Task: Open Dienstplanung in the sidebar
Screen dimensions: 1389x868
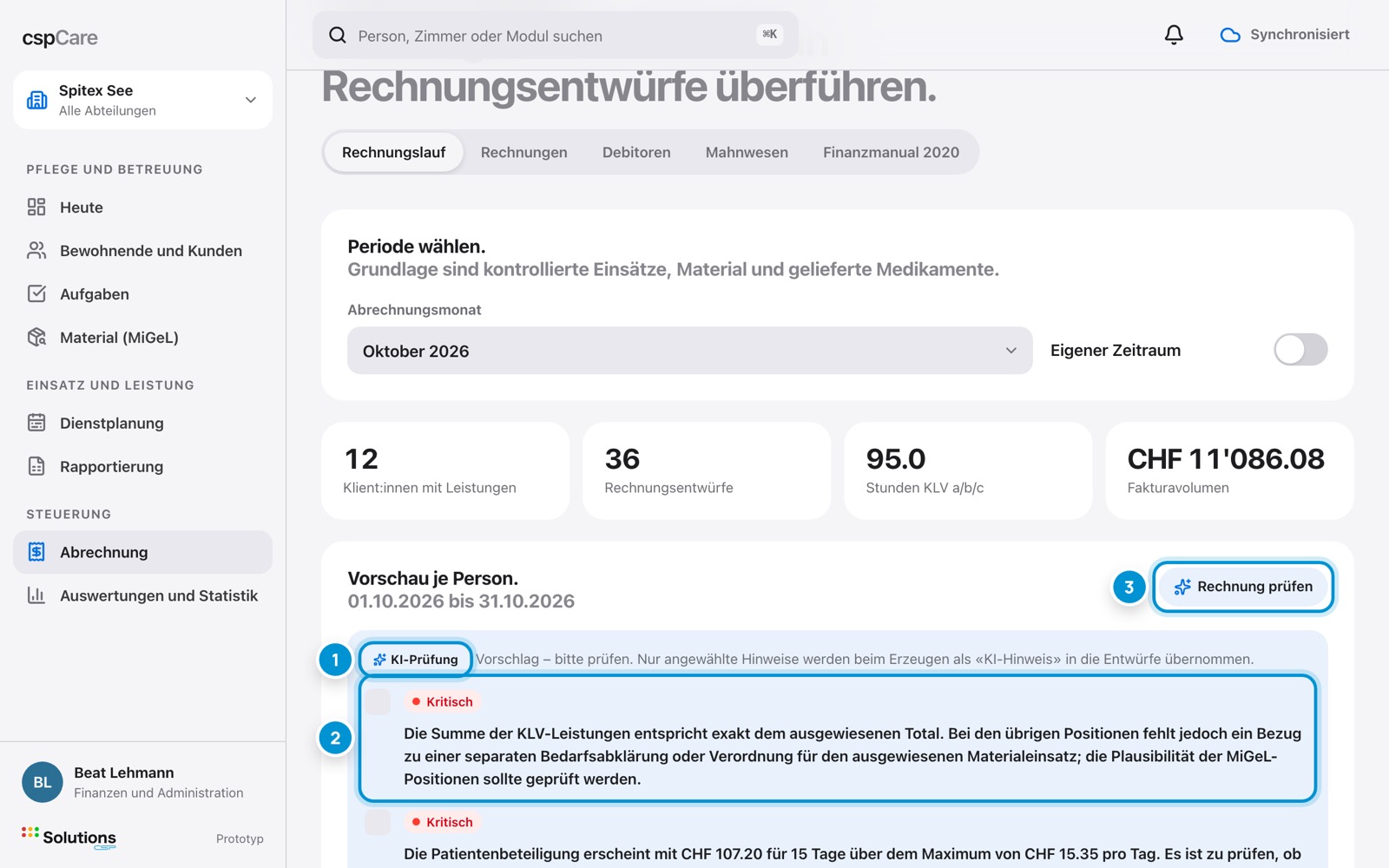Action: [x=142, y=424]
